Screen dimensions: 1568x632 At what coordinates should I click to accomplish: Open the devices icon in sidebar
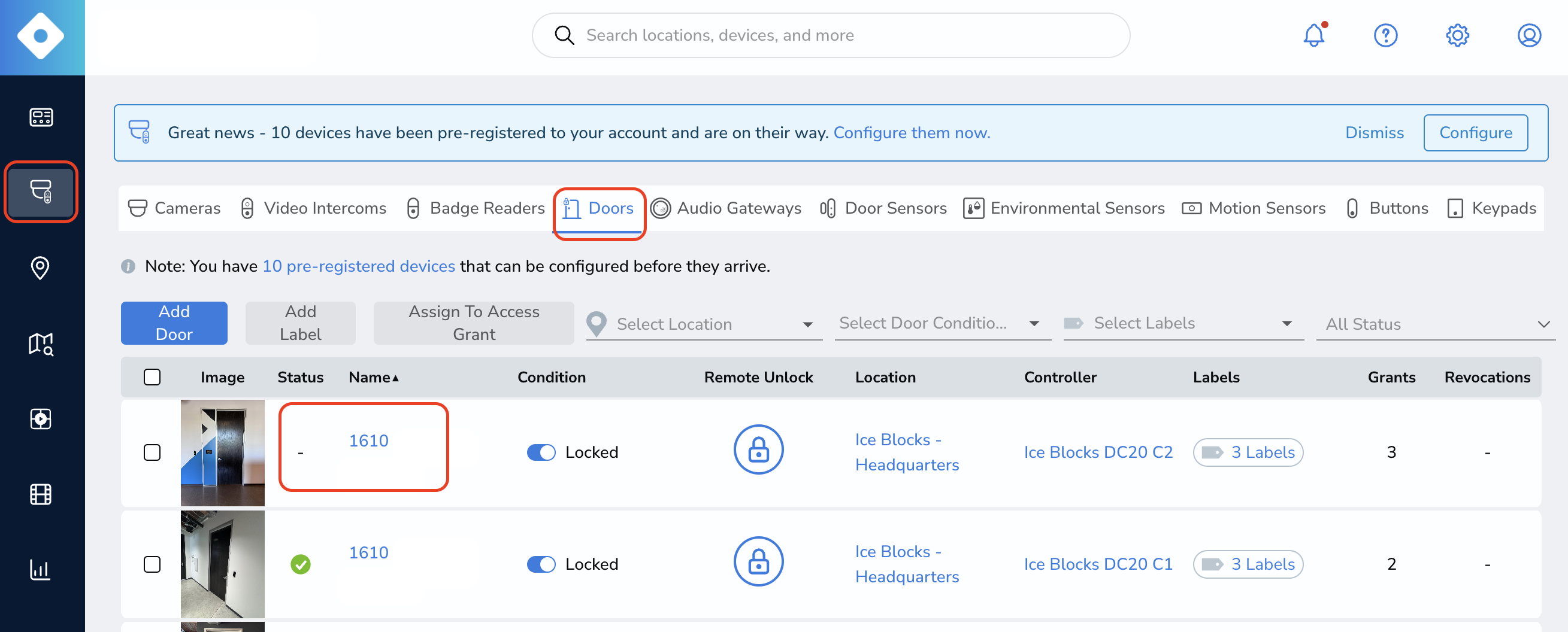point(41,192)
